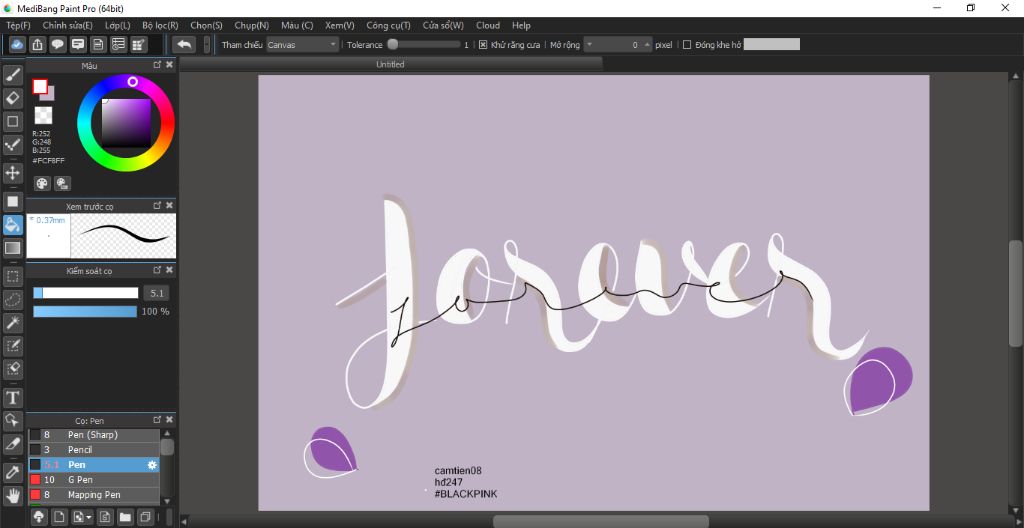This screenshot has height=528, width=1024.
Task: Pop out the Xem trước cọ panel
Action: (x=157, y=205)
